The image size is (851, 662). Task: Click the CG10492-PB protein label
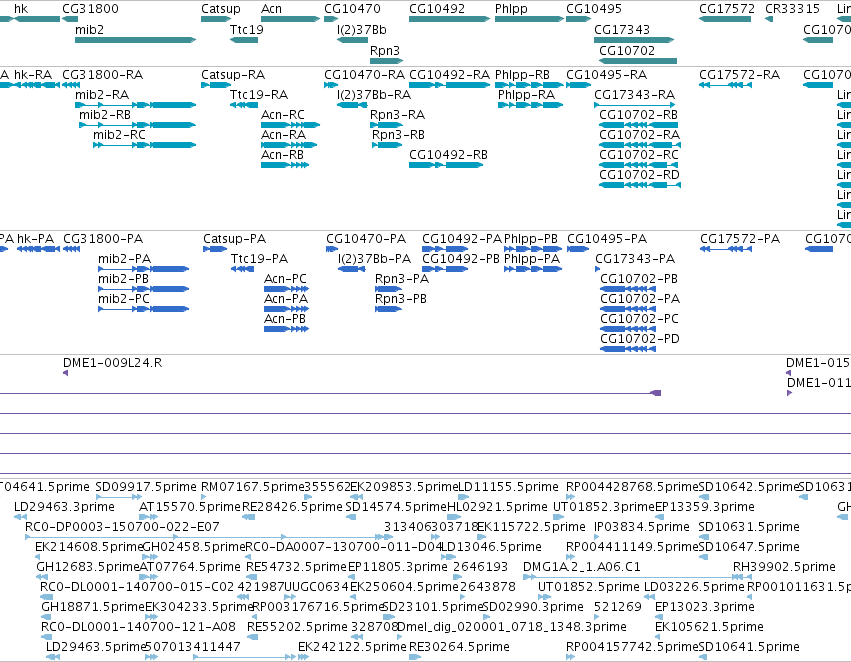tap(461, 259)
